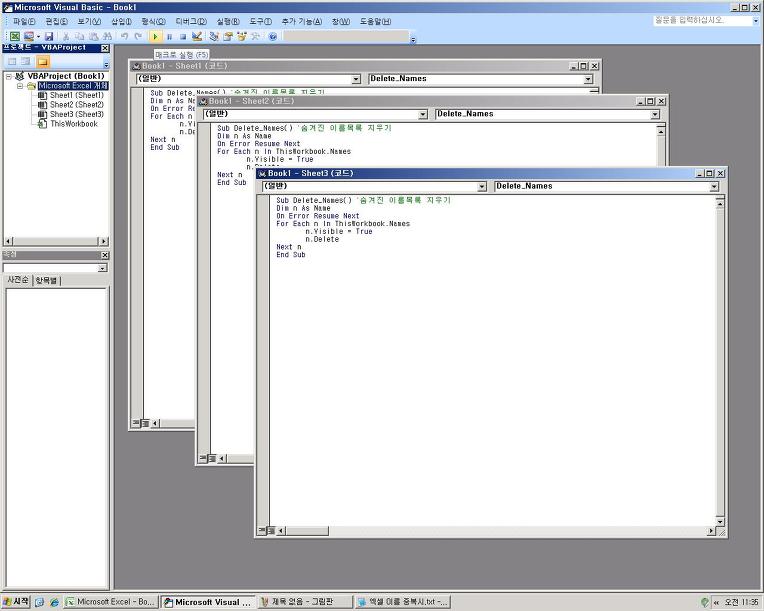Click the help question mark icon
This screenshot has width=764, height=611.
pyautogui.click(x=273, y=36)
